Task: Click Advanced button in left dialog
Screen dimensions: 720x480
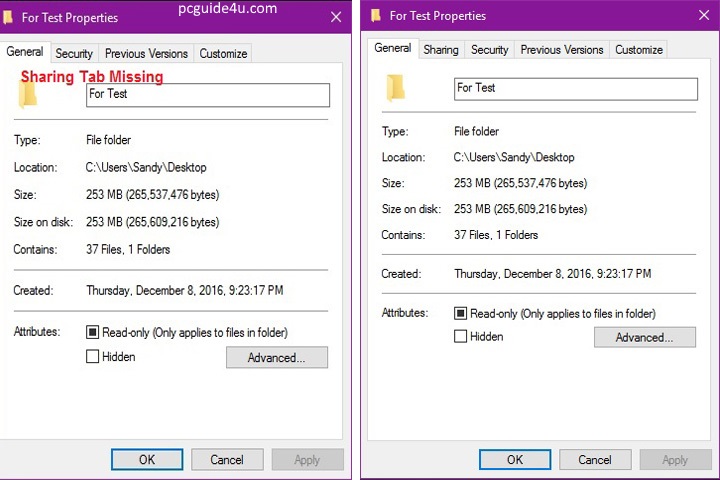Action: (x=277, y=357)
